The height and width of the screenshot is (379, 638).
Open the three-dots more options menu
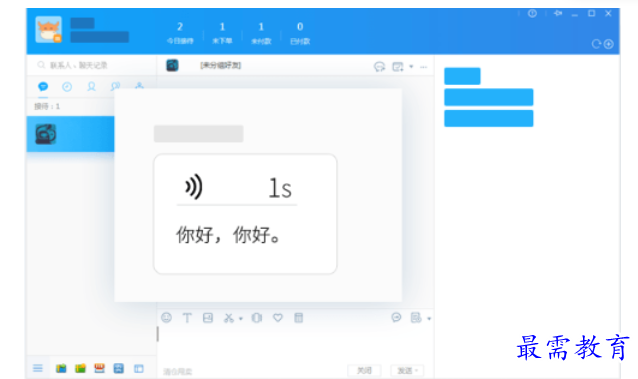click(x=424, y=67)
